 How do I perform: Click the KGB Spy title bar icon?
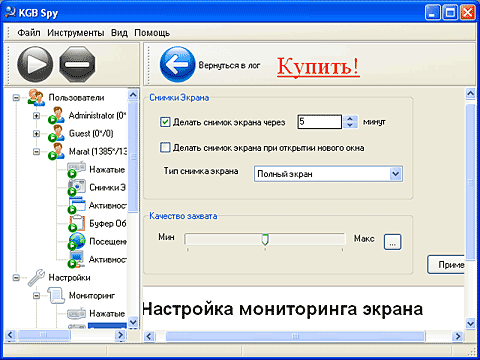10,13
